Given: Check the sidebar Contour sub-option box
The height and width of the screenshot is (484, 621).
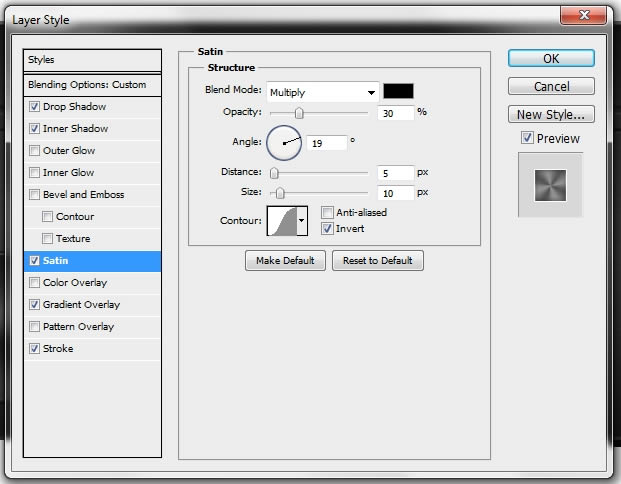Looking at the screenshot, I should coord(48,217).
